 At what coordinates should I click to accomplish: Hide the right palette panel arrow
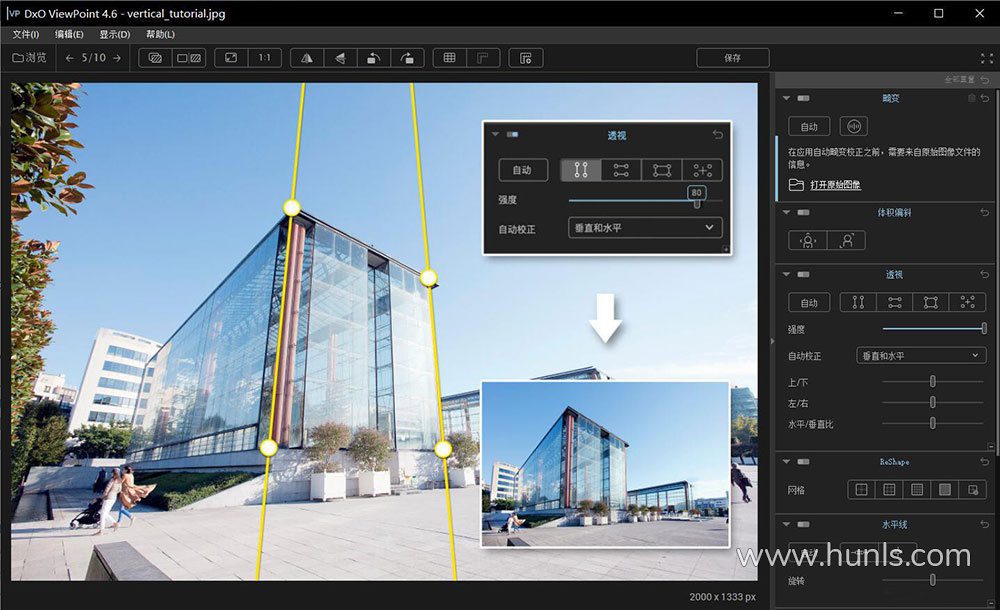pos(772,341)
